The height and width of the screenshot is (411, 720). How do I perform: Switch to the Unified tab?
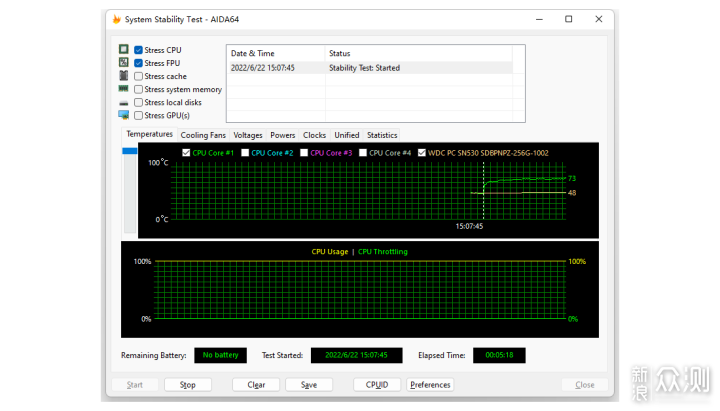[347, 135]
